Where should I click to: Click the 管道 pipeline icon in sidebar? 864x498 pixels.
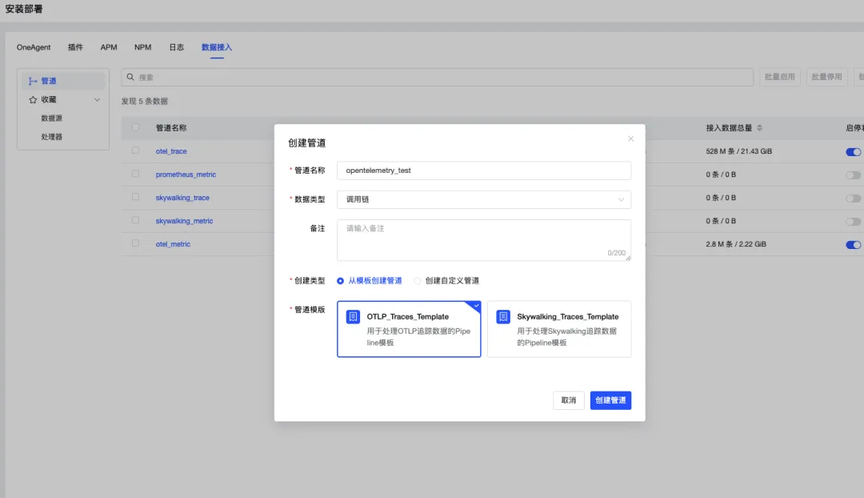33,81
